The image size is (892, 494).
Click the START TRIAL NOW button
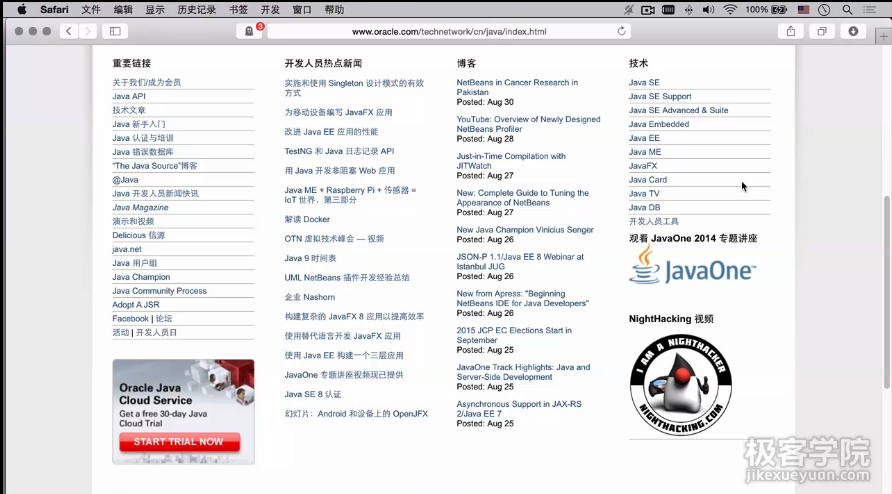(179, 442)
